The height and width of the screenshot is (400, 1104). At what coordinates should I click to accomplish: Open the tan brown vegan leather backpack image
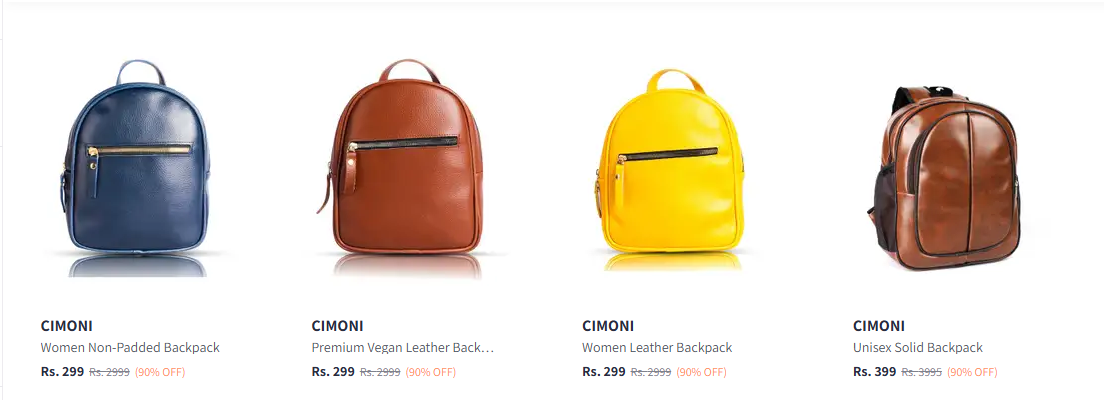(406, 168)
